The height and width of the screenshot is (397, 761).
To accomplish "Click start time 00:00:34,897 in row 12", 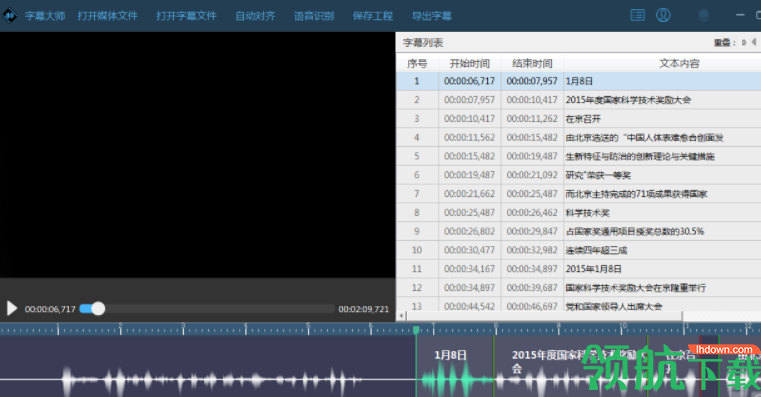I will pos(469,288).
